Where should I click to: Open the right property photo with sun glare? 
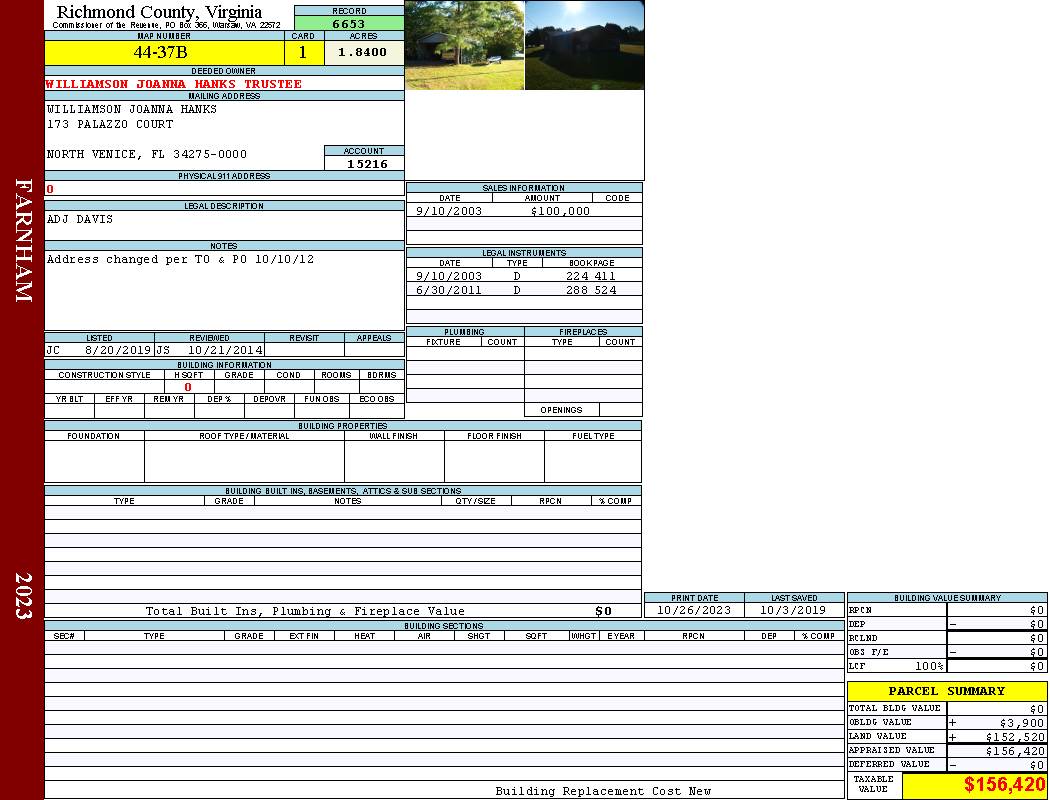[x=584, y=45]
